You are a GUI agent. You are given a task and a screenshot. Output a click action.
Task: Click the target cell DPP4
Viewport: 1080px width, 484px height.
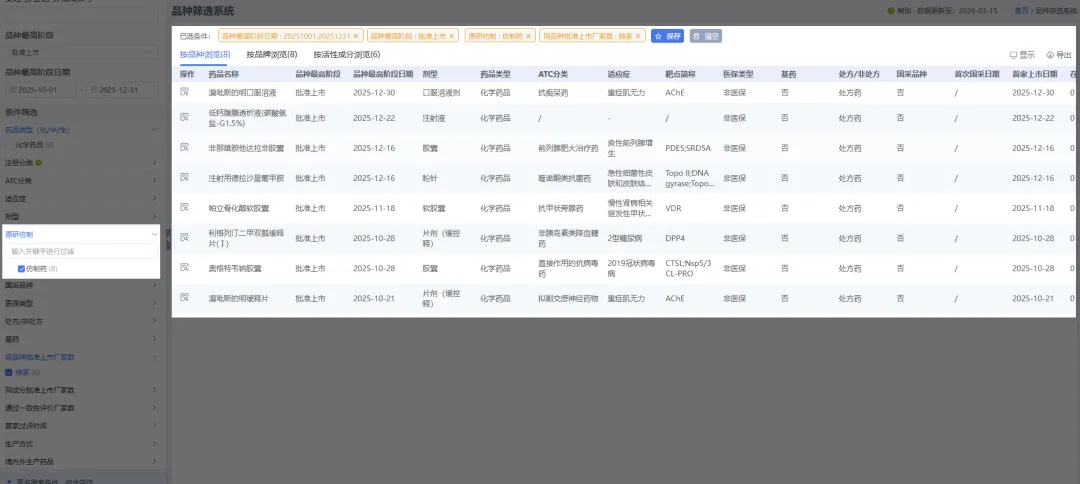674,238
